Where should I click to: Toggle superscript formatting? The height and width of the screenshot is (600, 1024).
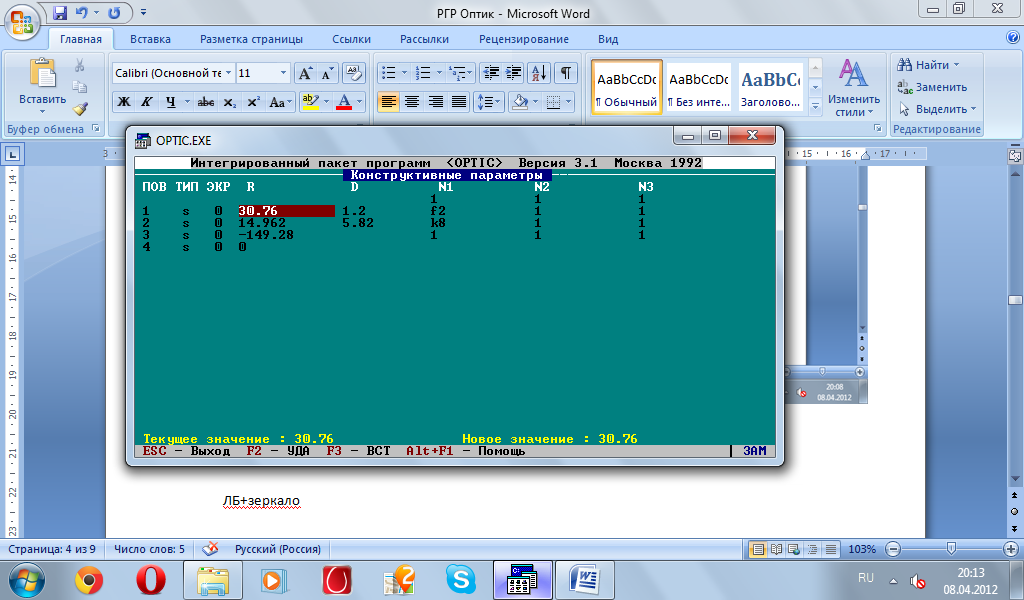click(x=253, y=102)
